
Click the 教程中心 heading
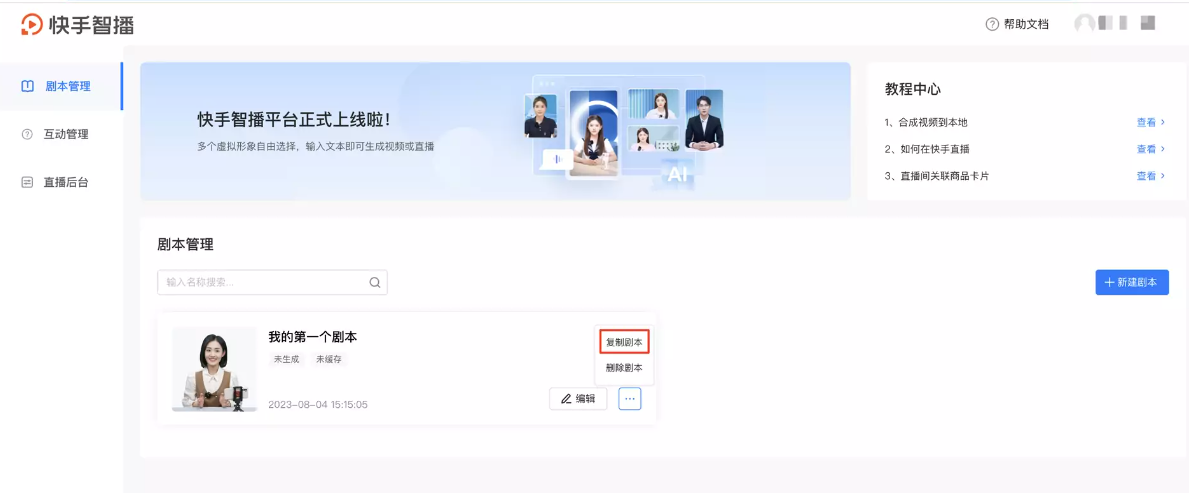(913, 89)
